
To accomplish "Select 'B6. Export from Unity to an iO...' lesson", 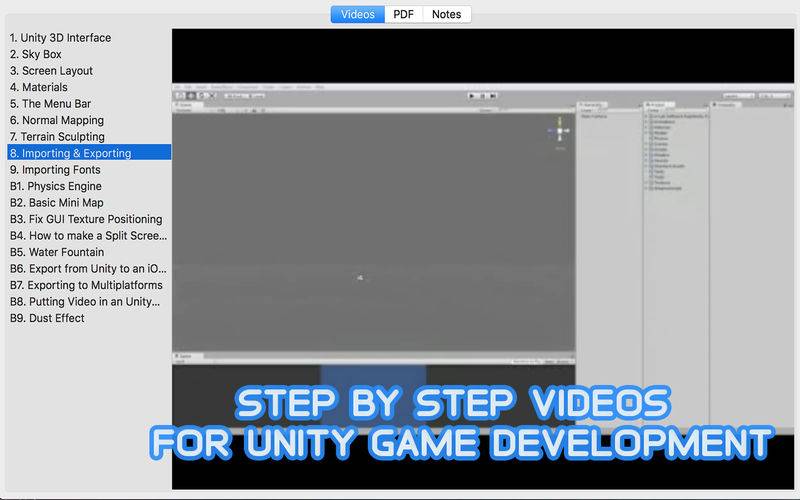I will [x=88, y=268].
